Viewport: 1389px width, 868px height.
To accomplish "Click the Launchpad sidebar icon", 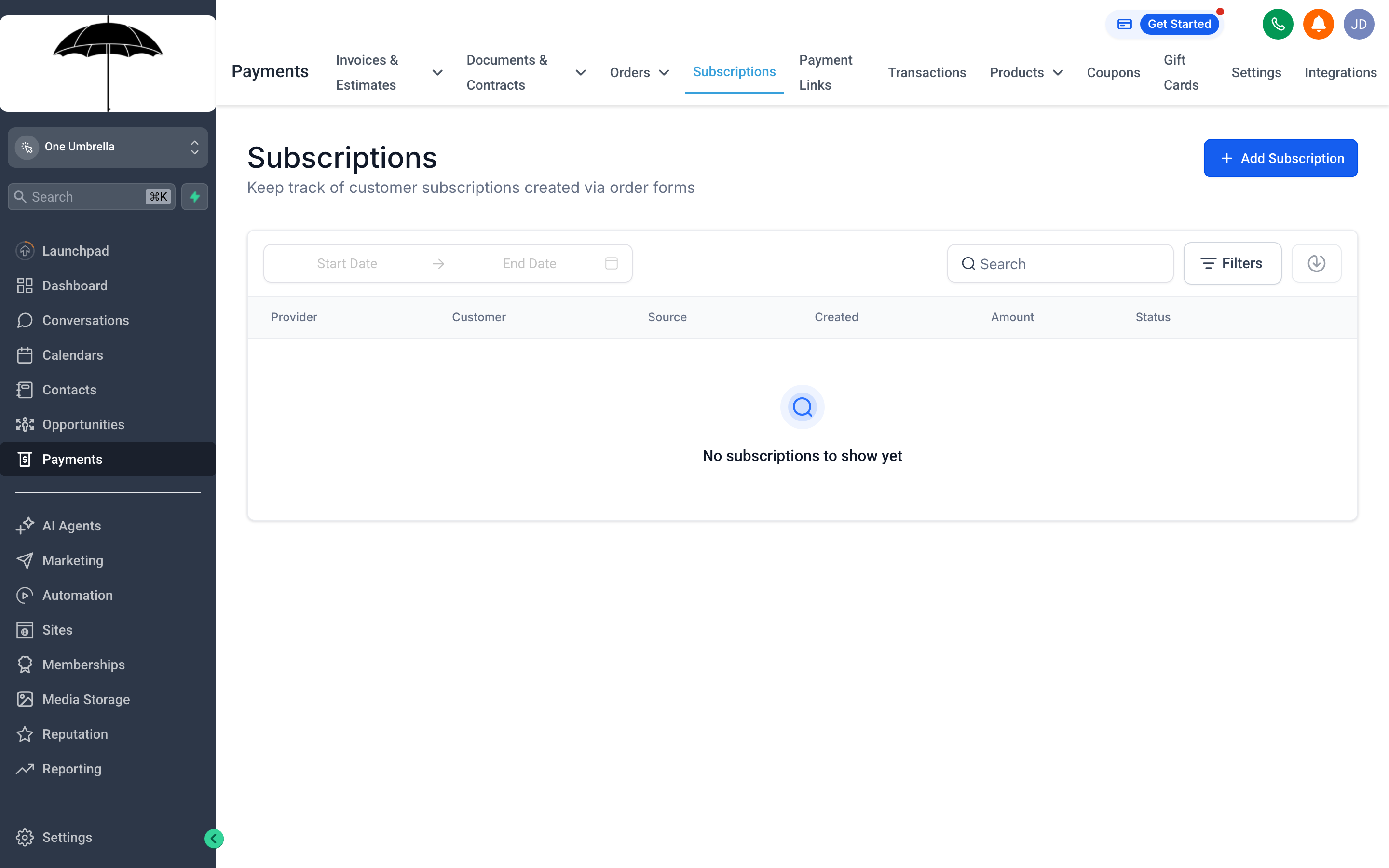I will (25, 251).
